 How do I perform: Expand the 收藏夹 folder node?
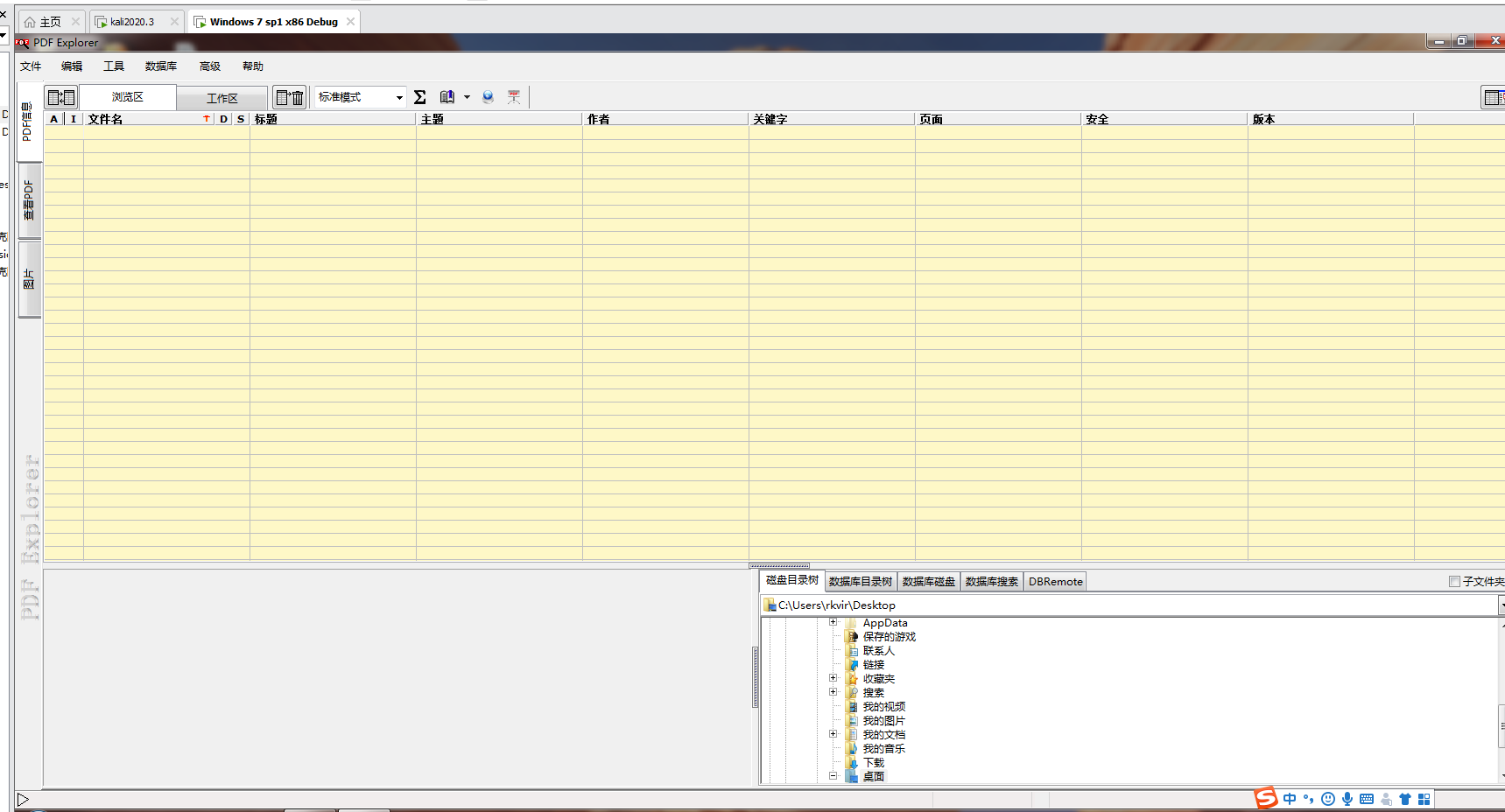[x=833, y=678]
